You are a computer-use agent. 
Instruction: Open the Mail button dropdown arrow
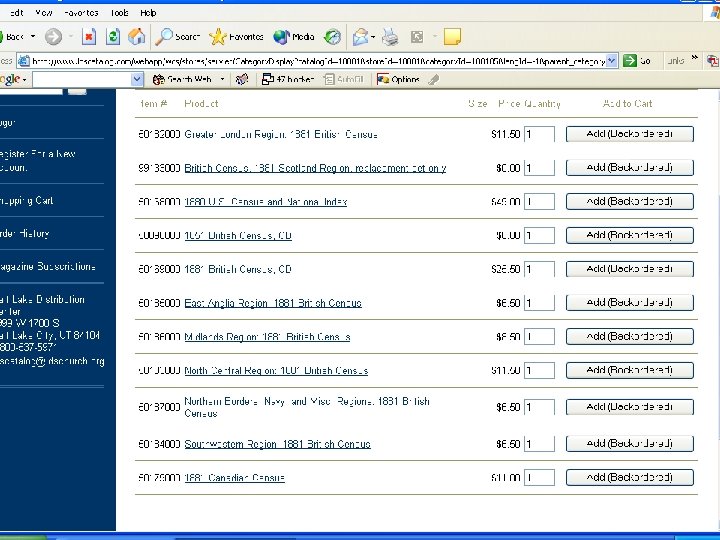tap(373, 37)
